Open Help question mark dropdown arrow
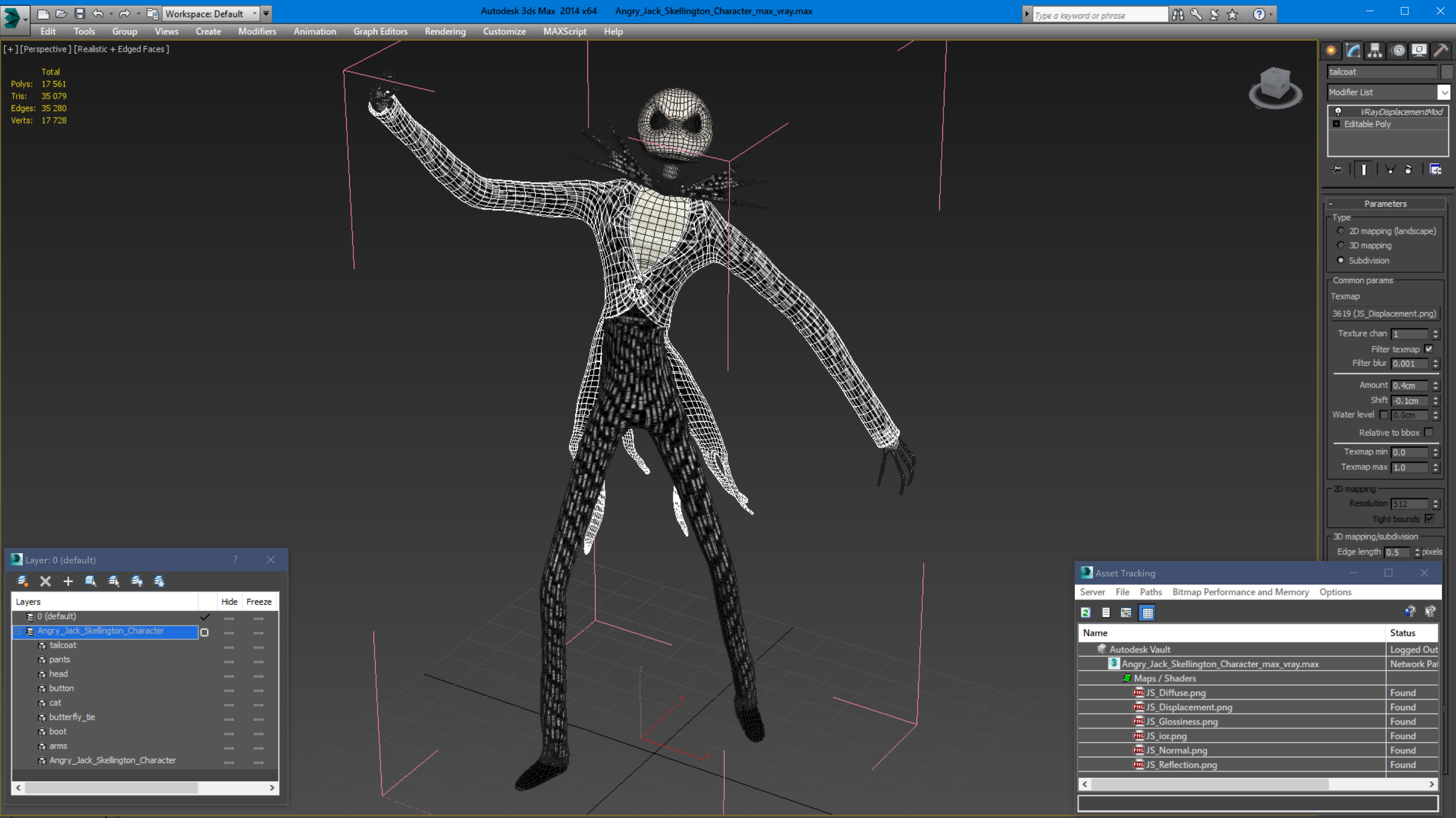This screenshot has width=1456, height=818. (1271, 15)
